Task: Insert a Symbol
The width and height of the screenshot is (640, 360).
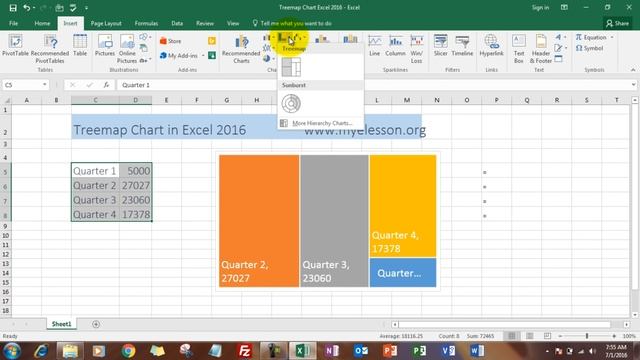Action: (x=589, y=48)
